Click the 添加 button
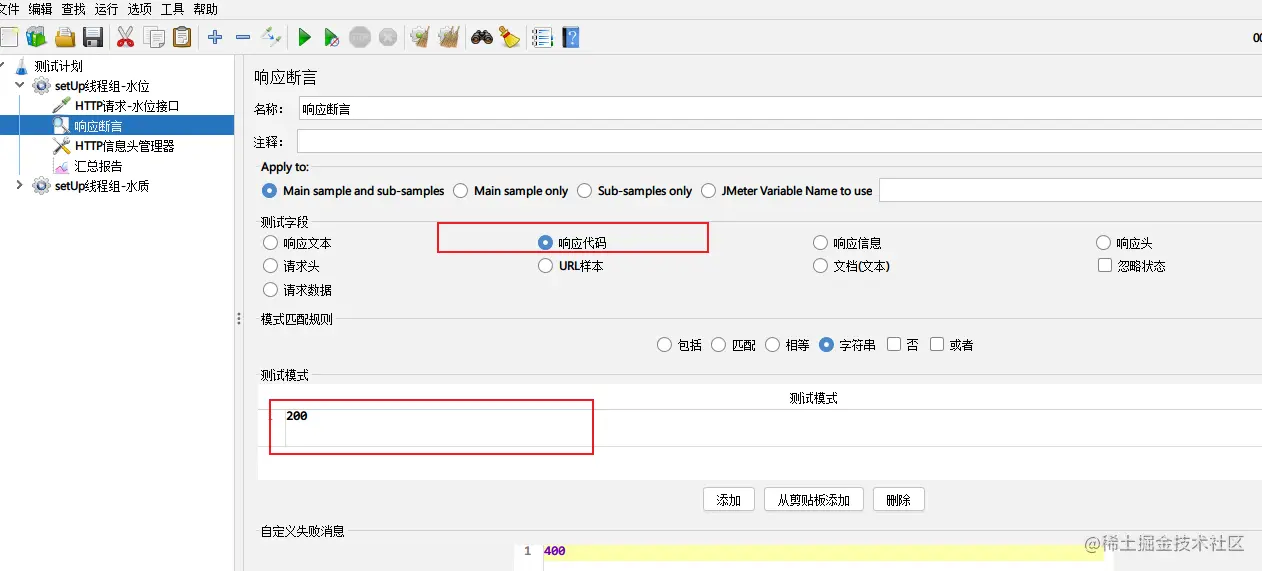1262x571 pixels. click(729, 500)
